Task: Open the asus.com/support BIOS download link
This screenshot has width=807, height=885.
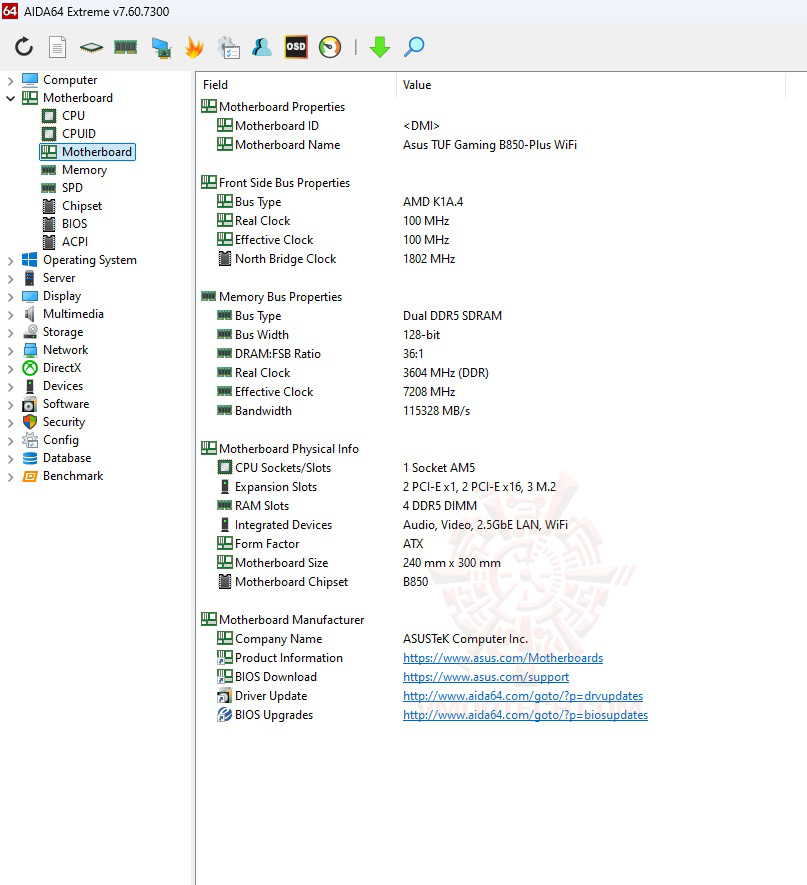Action: pyautogui.click(x=486, y=677)
